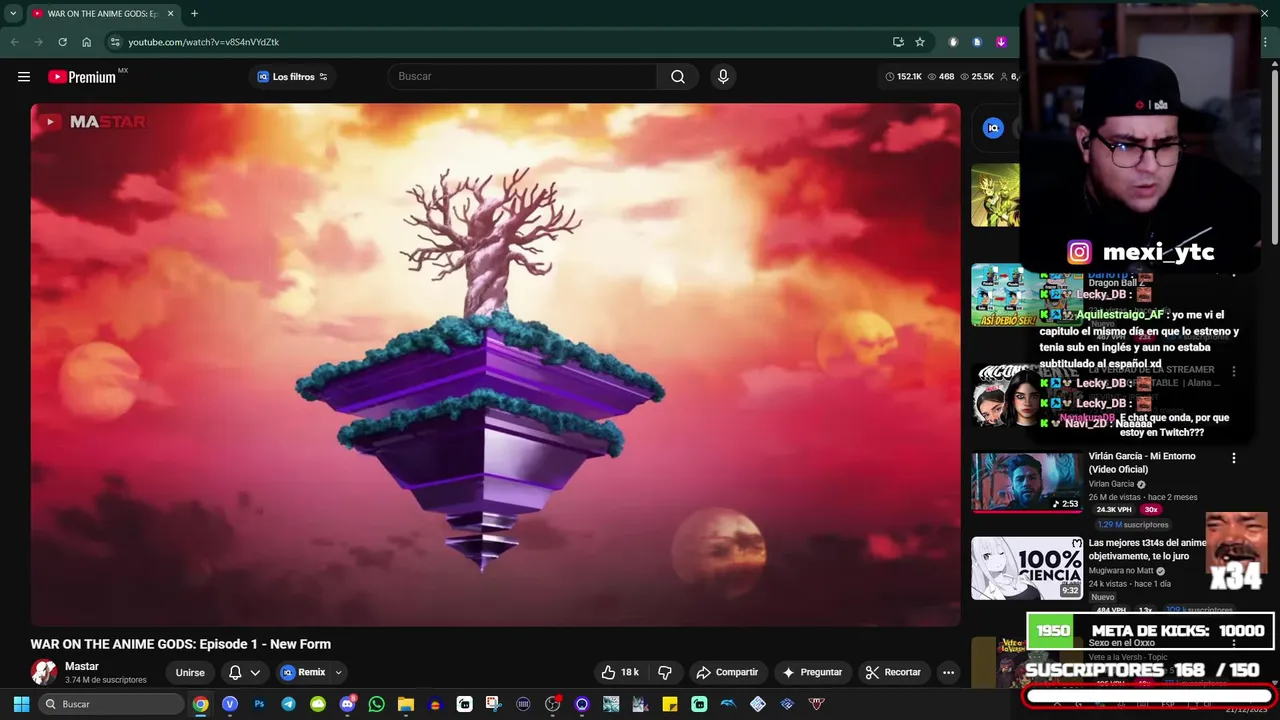Bookmark this page with the star icon
The height and width of the screenshot is (720, 1280).
click(920, 42)
